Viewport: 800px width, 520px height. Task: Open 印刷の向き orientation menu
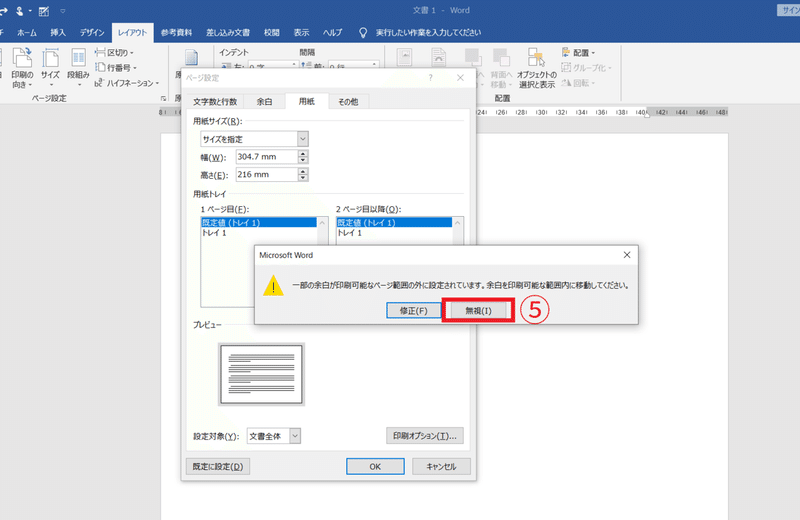(22, 68)
